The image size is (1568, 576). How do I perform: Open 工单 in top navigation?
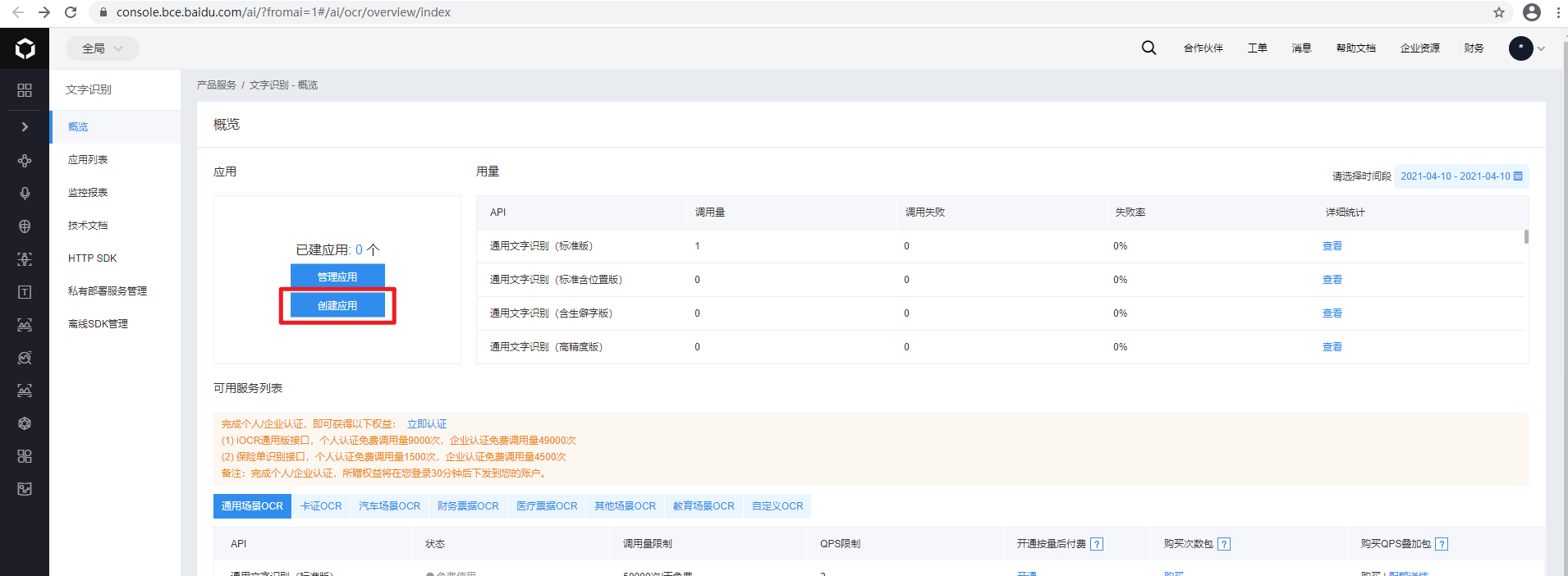[1258, 48]
